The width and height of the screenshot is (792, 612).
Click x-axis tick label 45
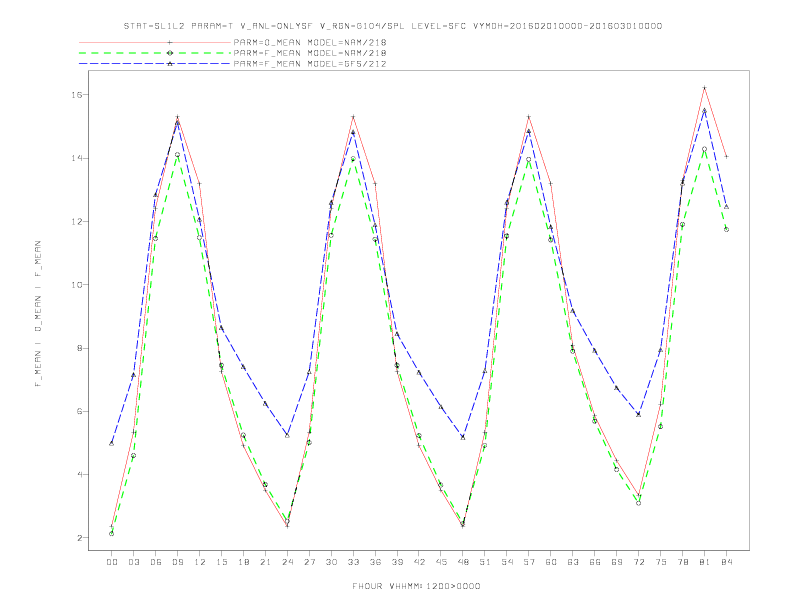[x=441, y=562]
